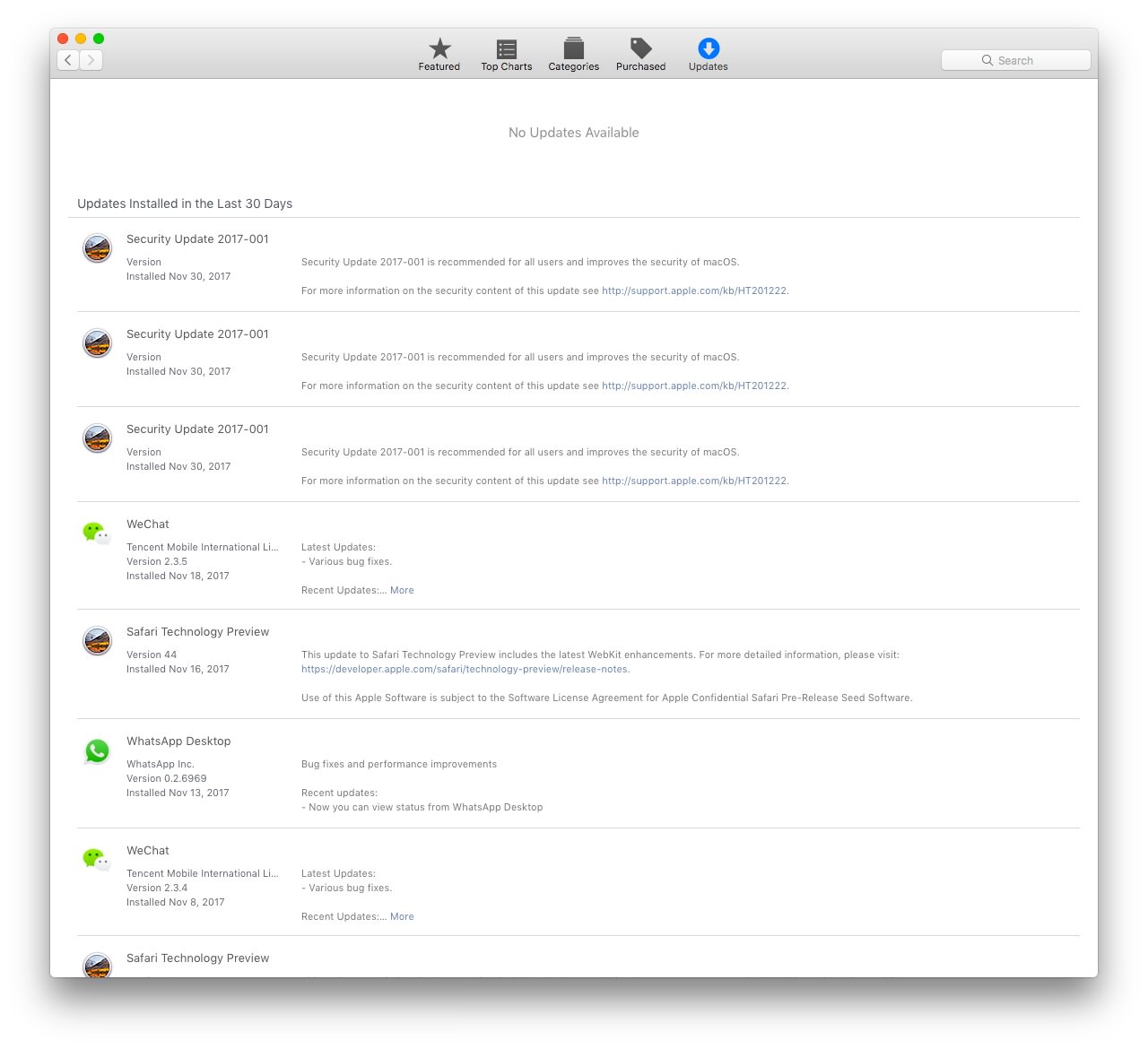Click the WeChat icon for version 2.3.5
The width and height of the screenshot is (1148, 1049).
click(x=97, y=533)
